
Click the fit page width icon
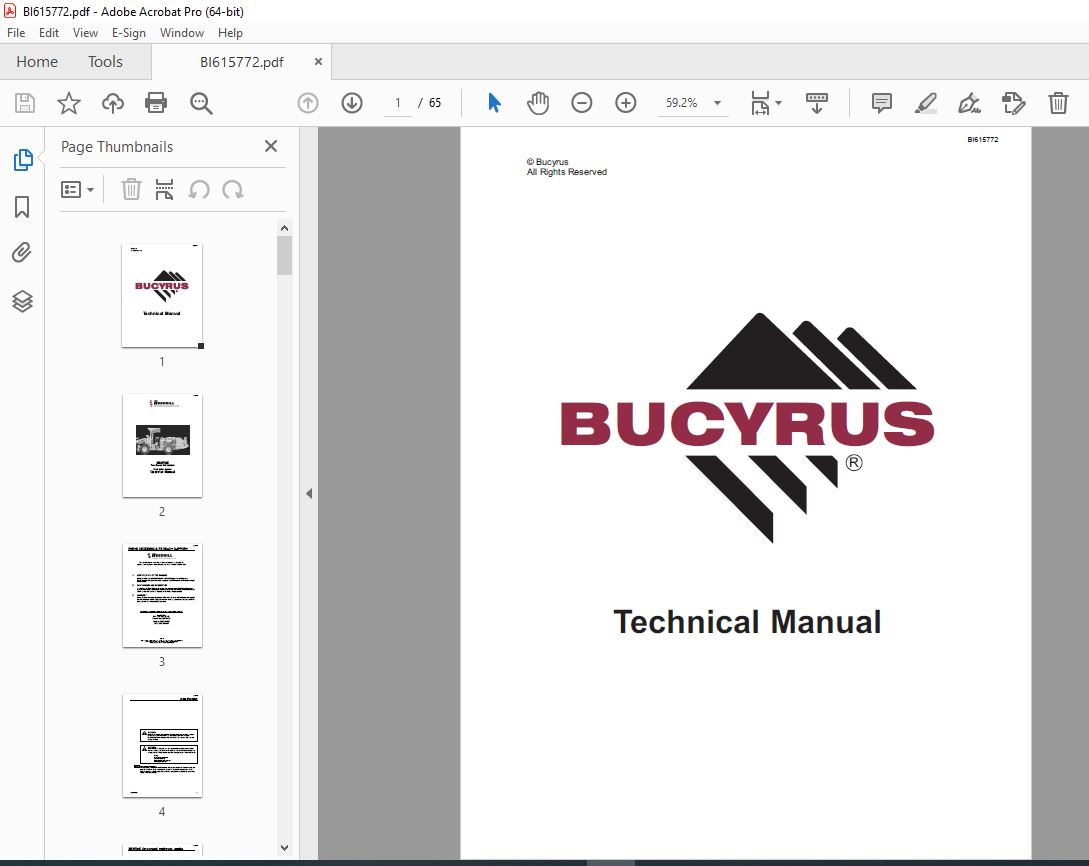pyautogui.click(x=760, y=103)
